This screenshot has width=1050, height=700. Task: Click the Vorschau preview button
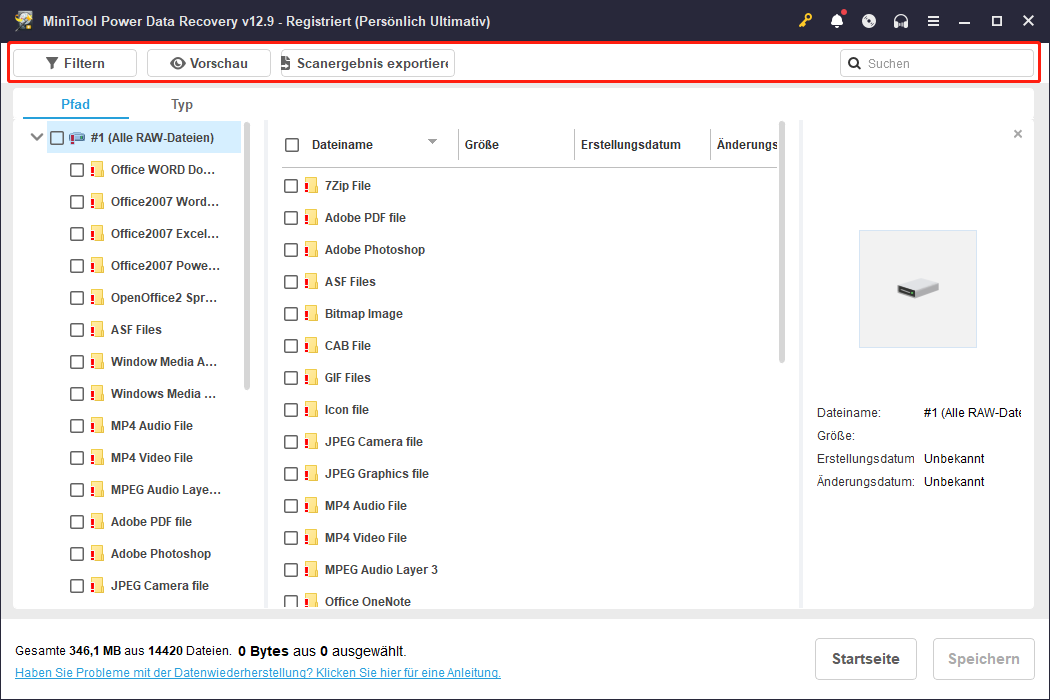click(209, 63)
